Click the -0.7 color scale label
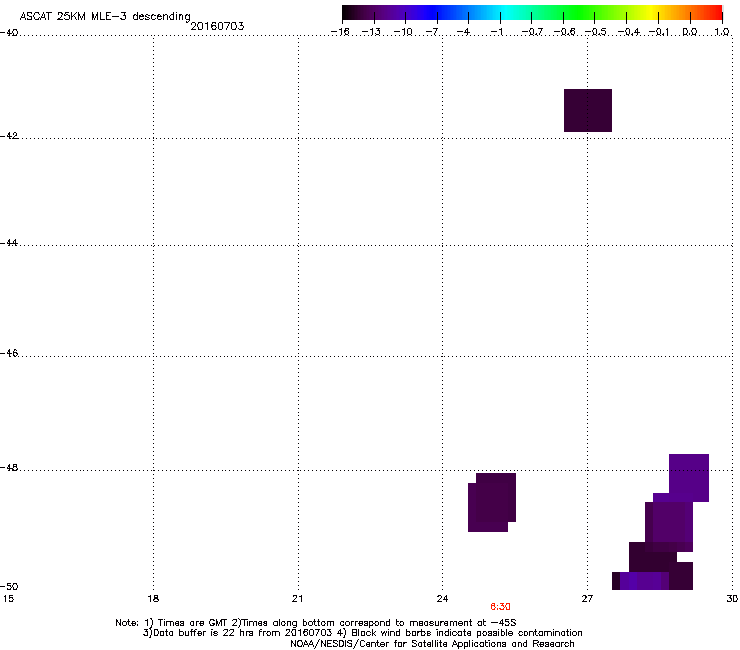740x650 pixels. (532, 32)
